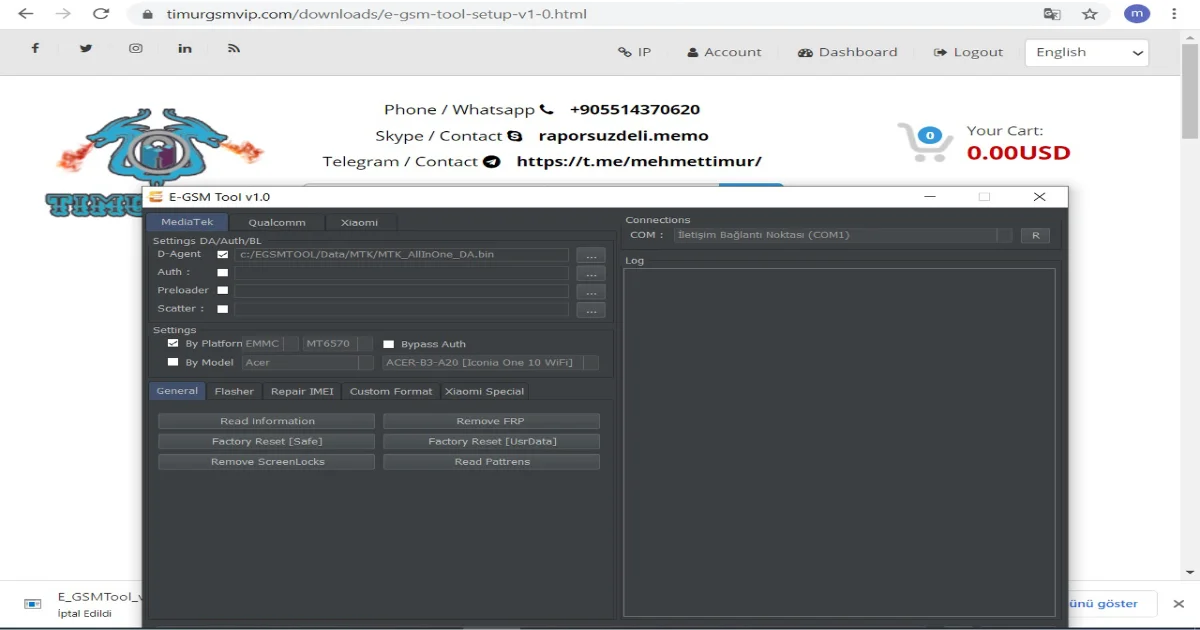
Task: Open the ACER-B3-A20 model dropdown
Action: 491,362
